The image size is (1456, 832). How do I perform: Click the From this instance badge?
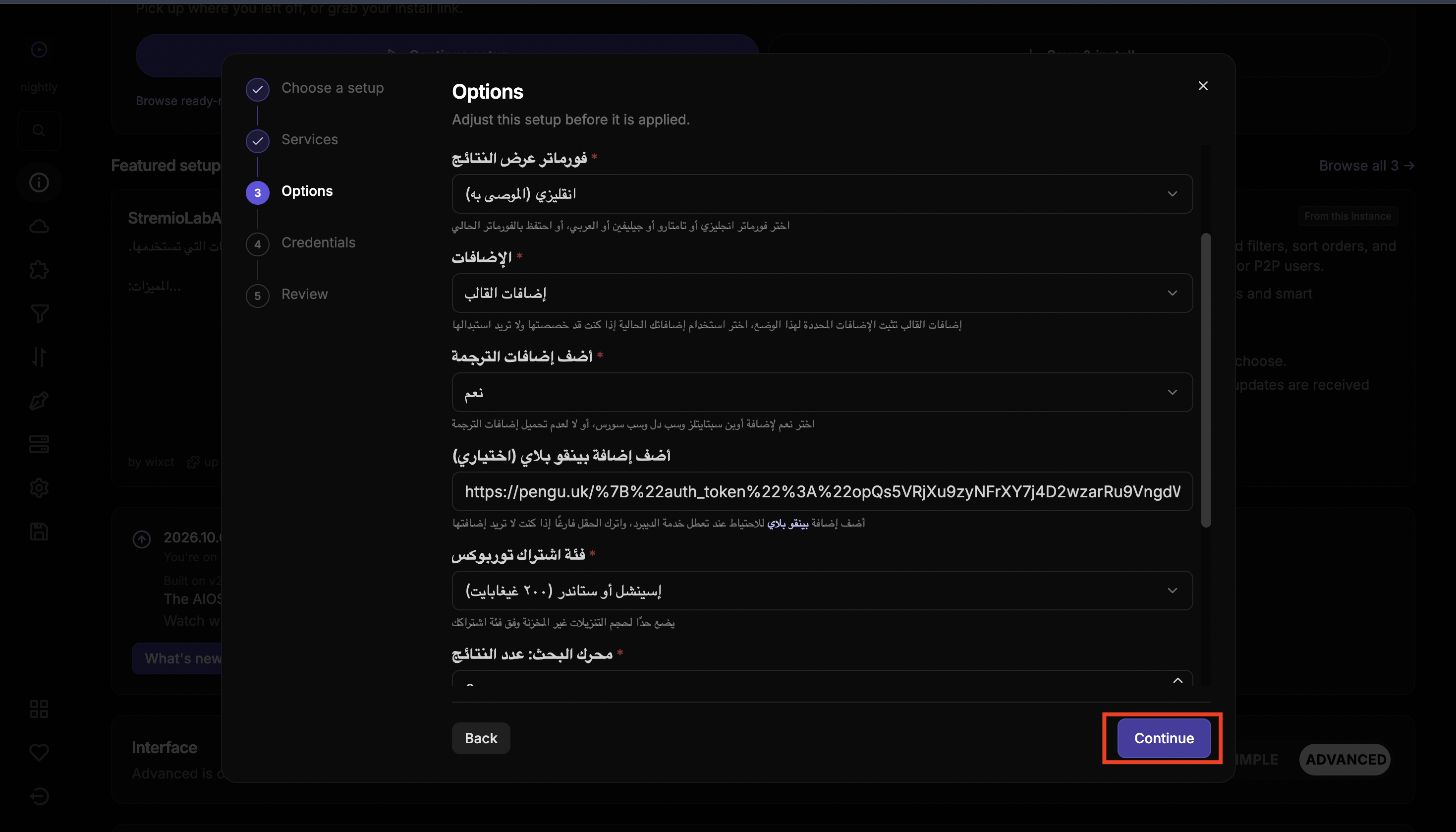tap(1347, 216)
